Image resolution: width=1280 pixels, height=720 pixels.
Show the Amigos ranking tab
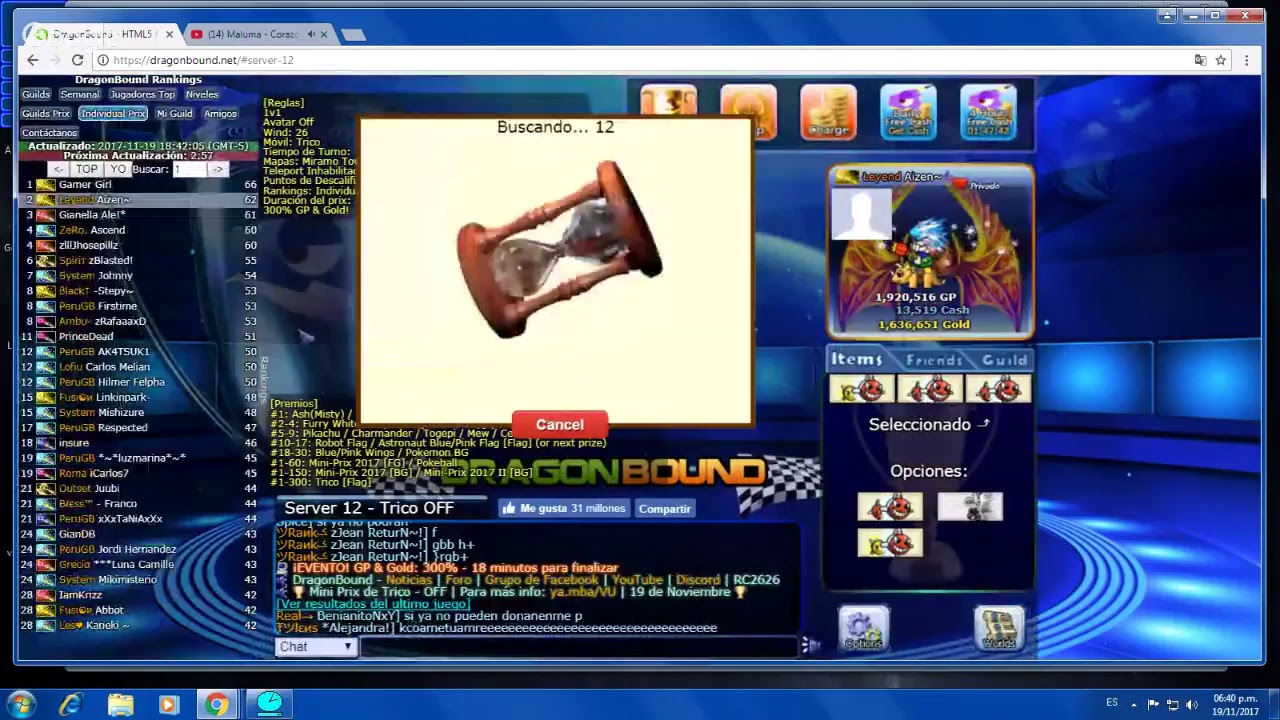220,114
